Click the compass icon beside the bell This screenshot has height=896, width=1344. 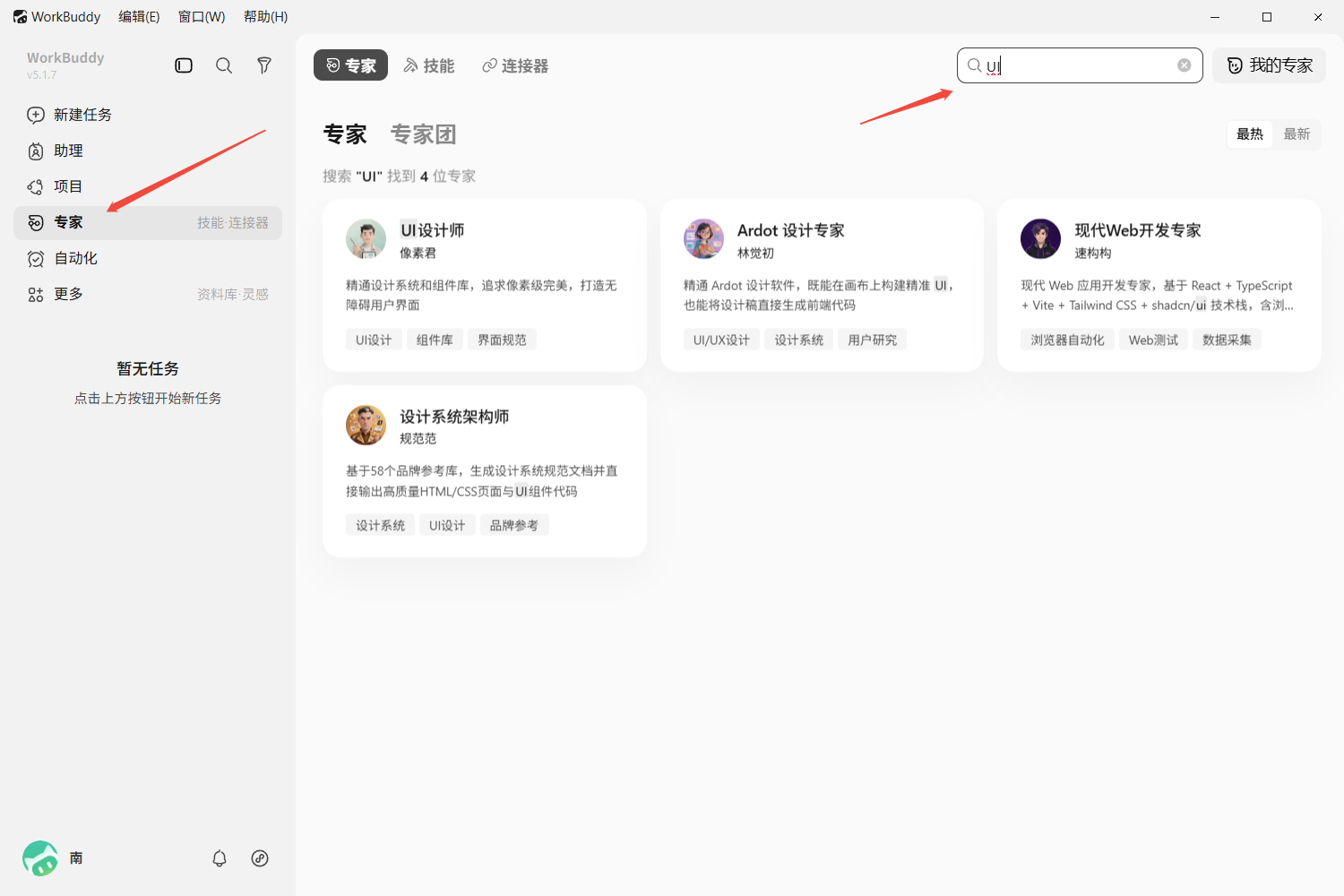click(260, 858)
